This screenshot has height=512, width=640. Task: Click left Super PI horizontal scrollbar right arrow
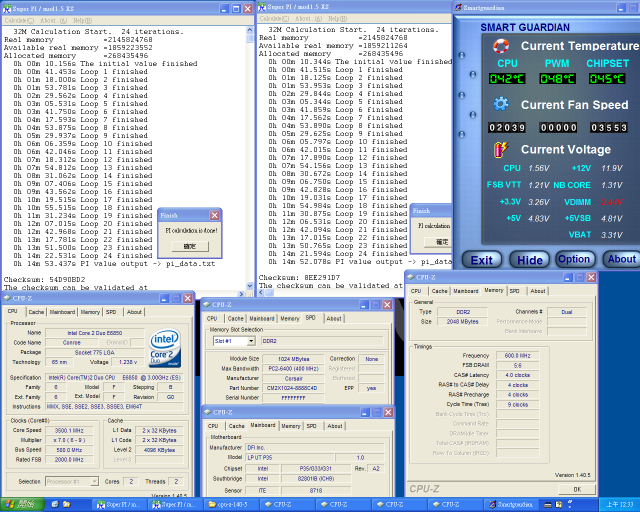[241, 294]
